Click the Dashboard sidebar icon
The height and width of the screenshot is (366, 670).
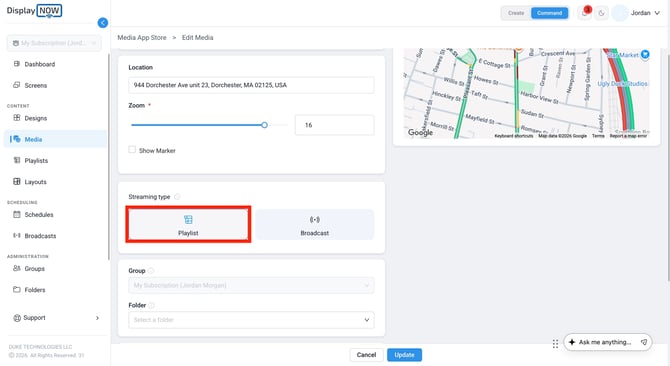coord(17,64)
